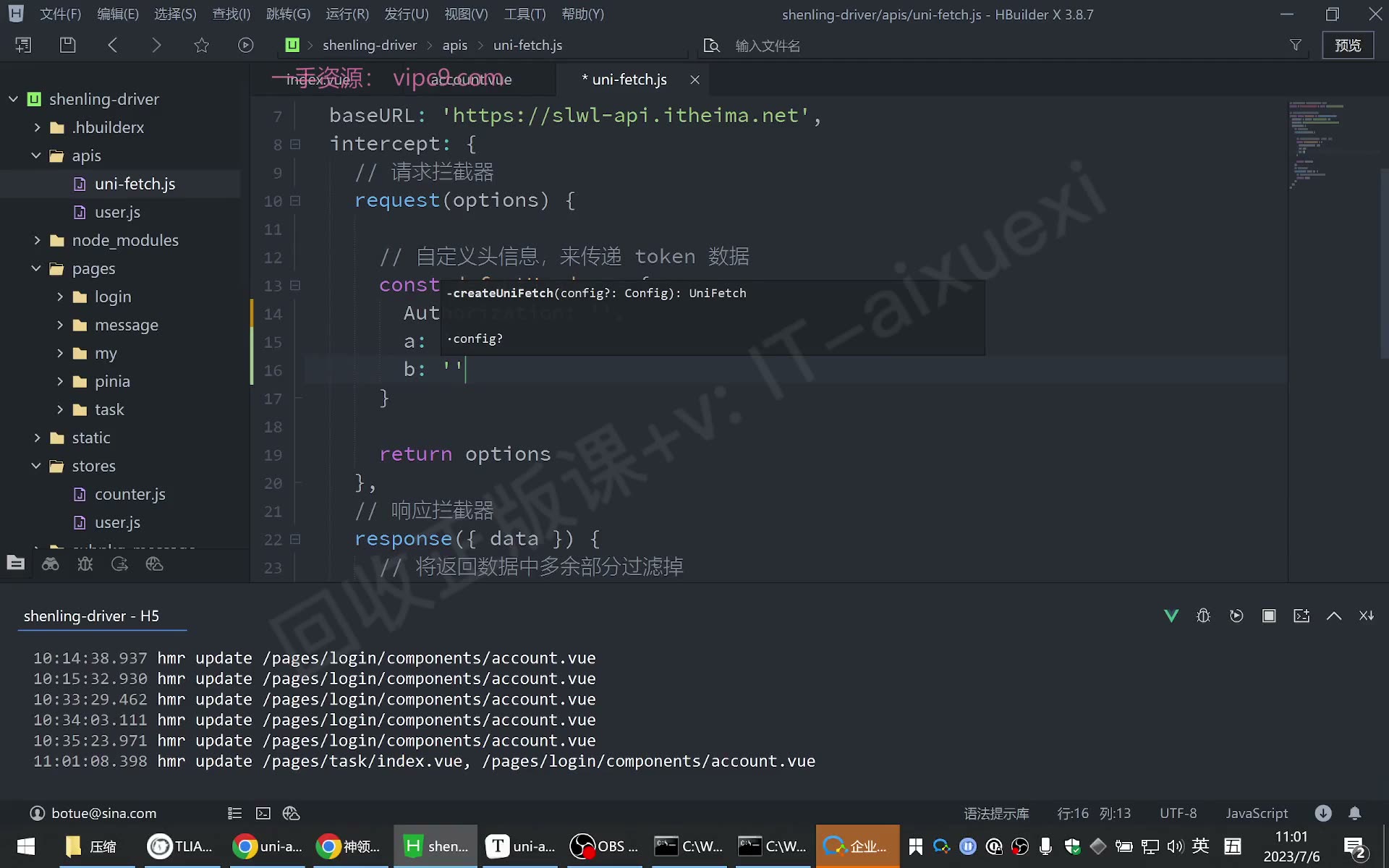Screen dimensions: 1389x868
Task: Expand the .hbuilderx folder
Action: (x=37, y=127)
